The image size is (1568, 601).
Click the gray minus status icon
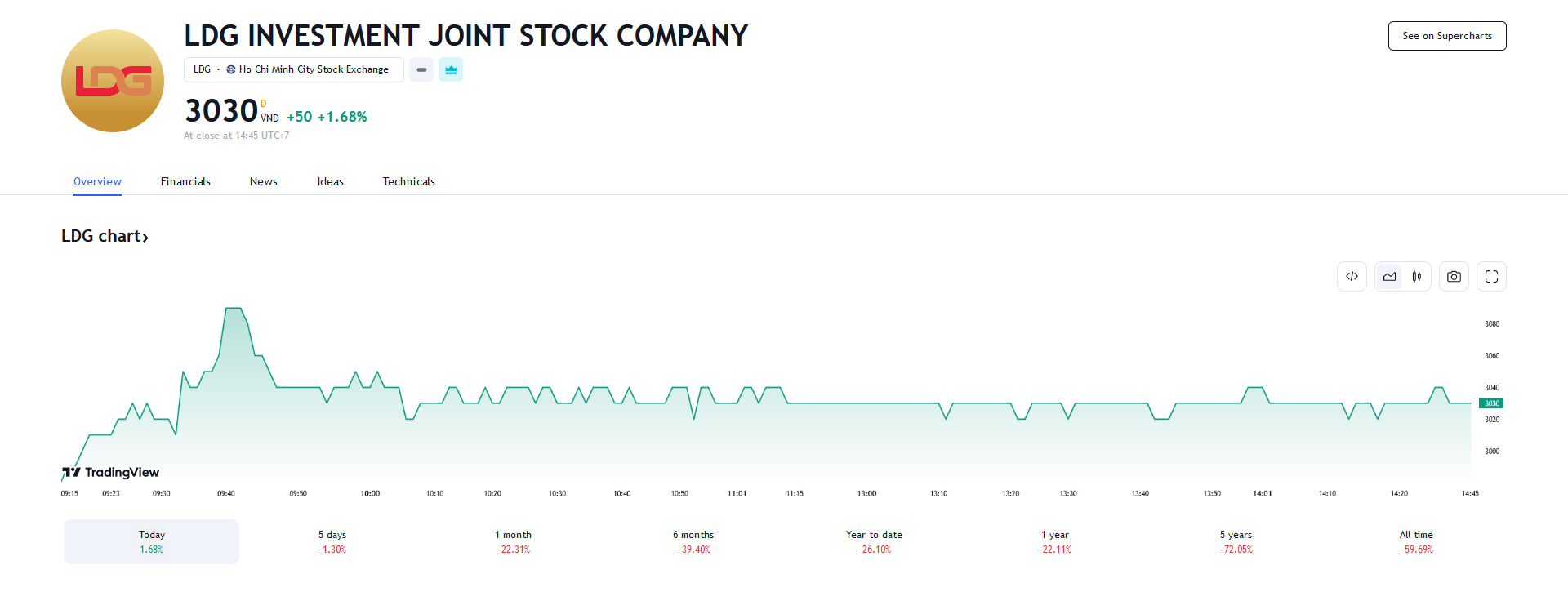click(x=421, y=69)
